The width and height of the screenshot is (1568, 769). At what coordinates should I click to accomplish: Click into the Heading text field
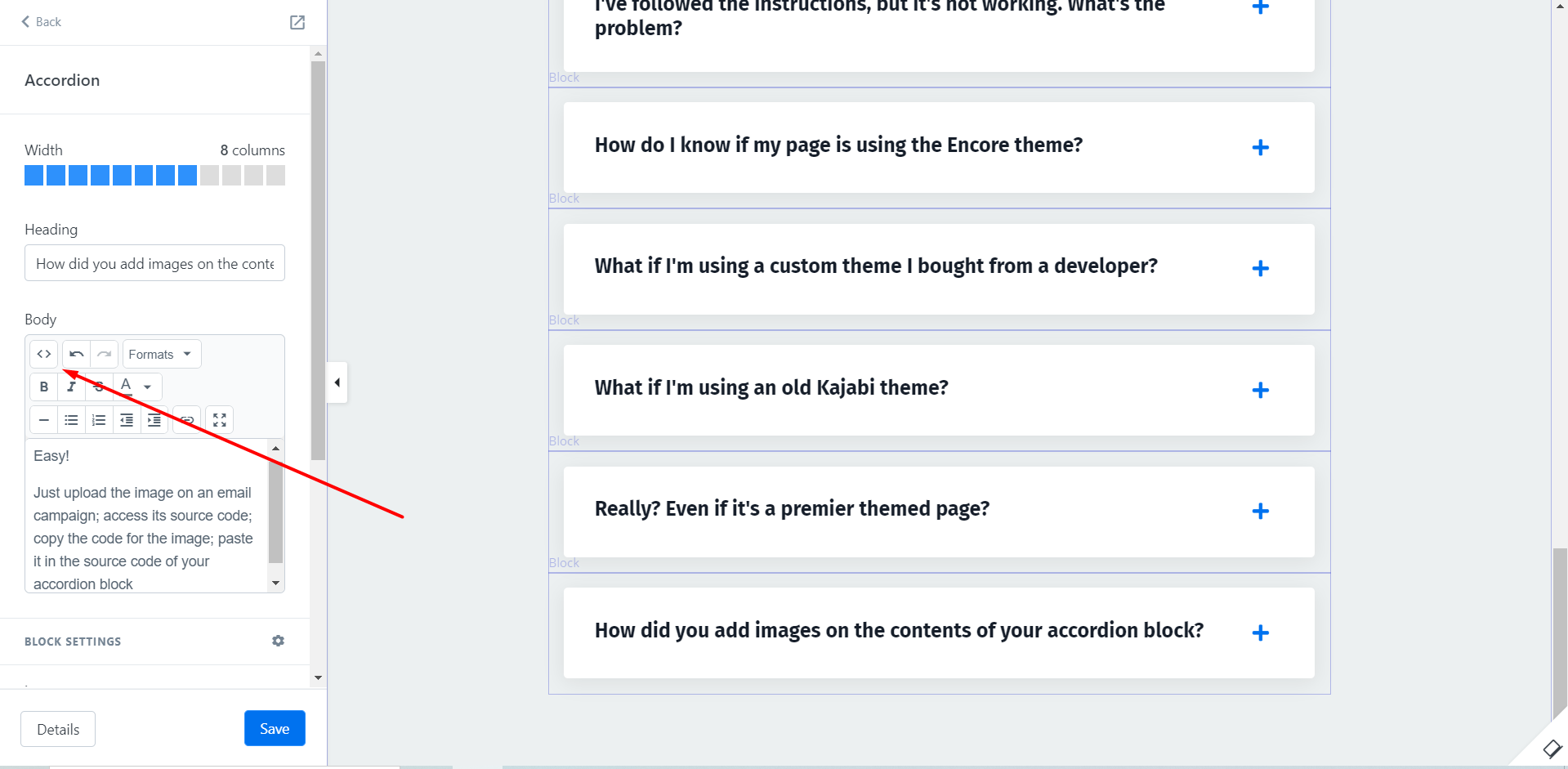click(154, 263)
